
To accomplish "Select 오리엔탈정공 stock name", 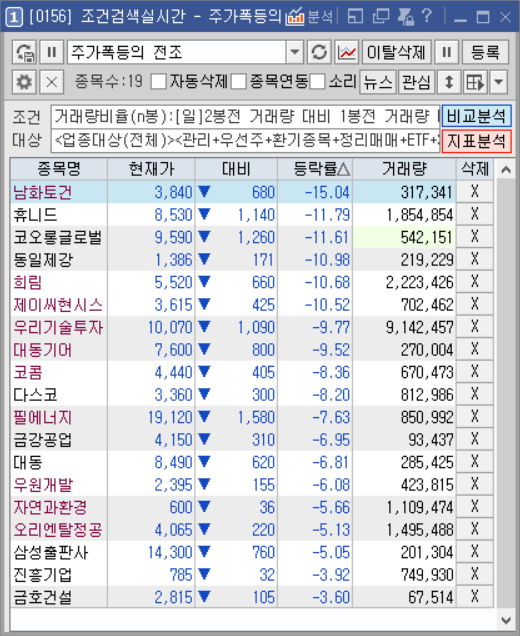I will pyautogui.click(x=58, y=530).
